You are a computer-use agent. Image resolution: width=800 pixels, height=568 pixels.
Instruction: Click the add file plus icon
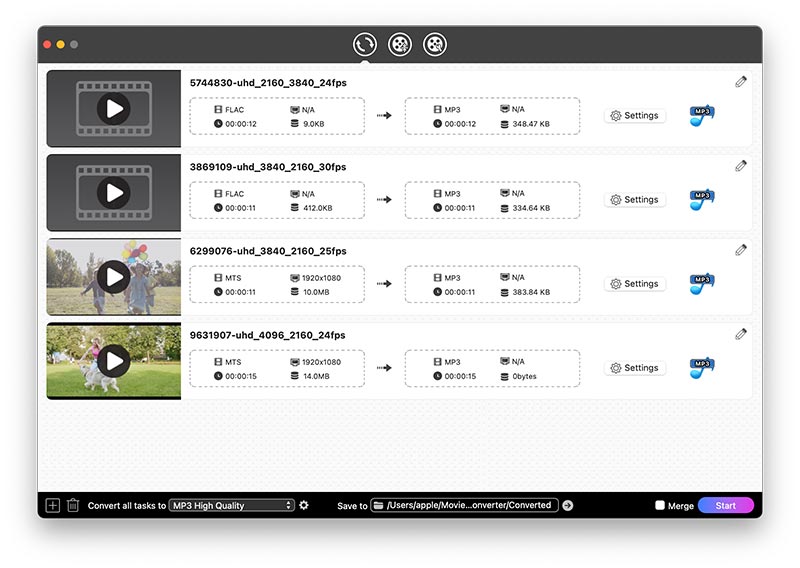pyautogui.click(x=53, y=505)
